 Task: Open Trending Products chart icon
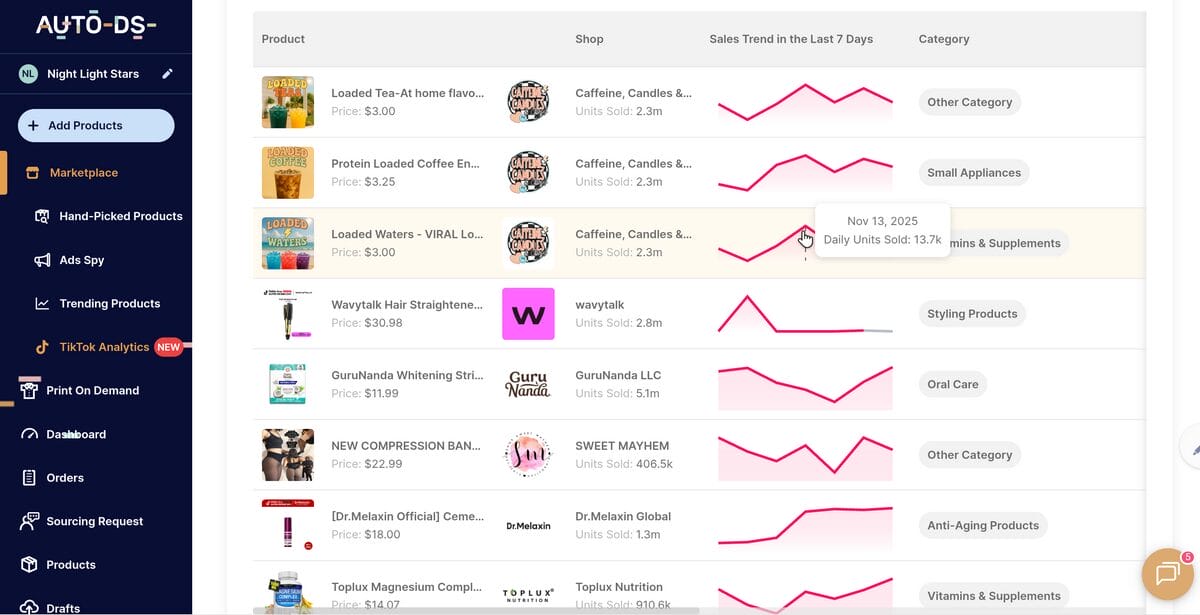point(41,303)
